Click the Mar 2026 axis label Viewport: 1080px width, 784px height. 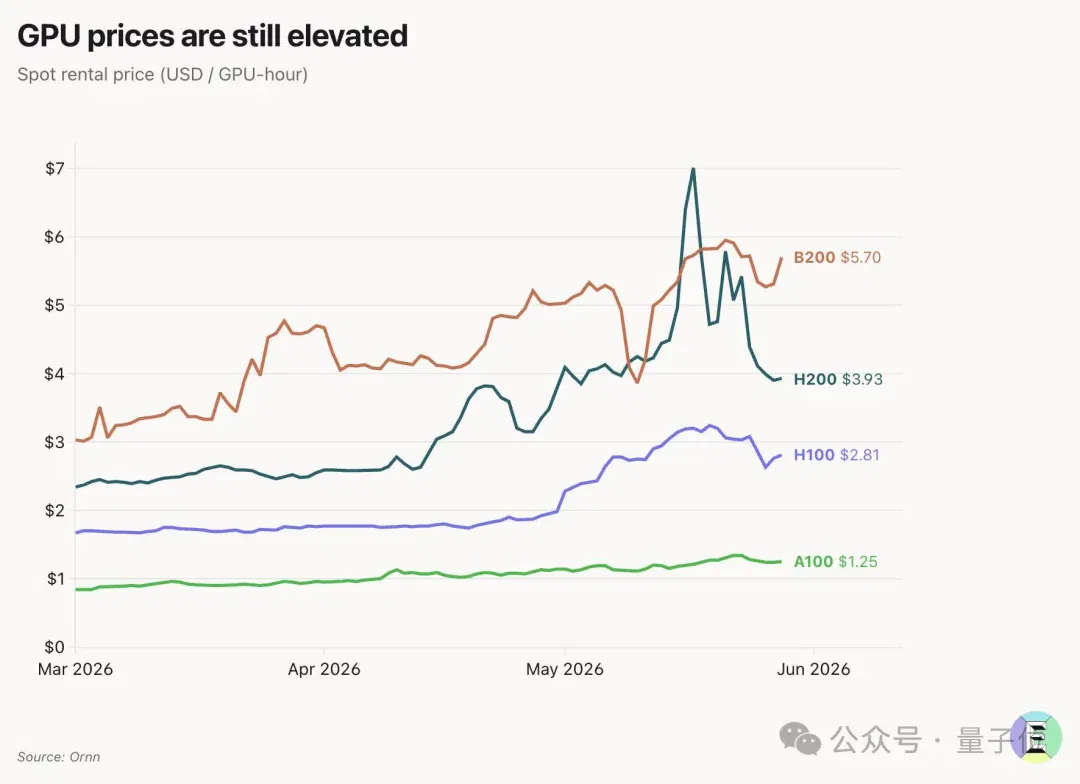click(x=75, y=670)
